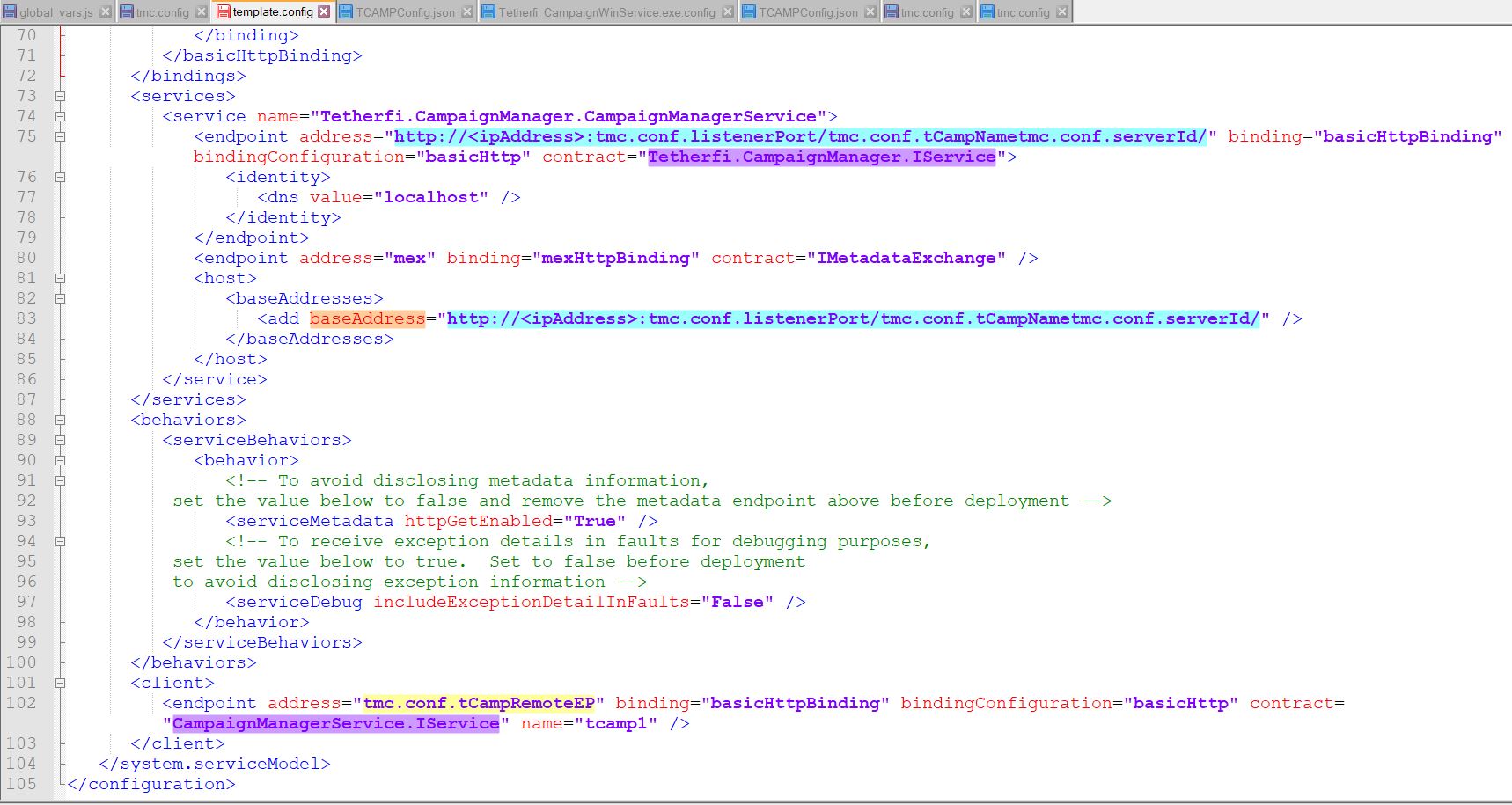Image resolution: width=1512 pixels, height=805 pixels.
Task: Click the file icon on Tetherfi_CampaignWinService.exe.config tab
Action: [489, 12]
